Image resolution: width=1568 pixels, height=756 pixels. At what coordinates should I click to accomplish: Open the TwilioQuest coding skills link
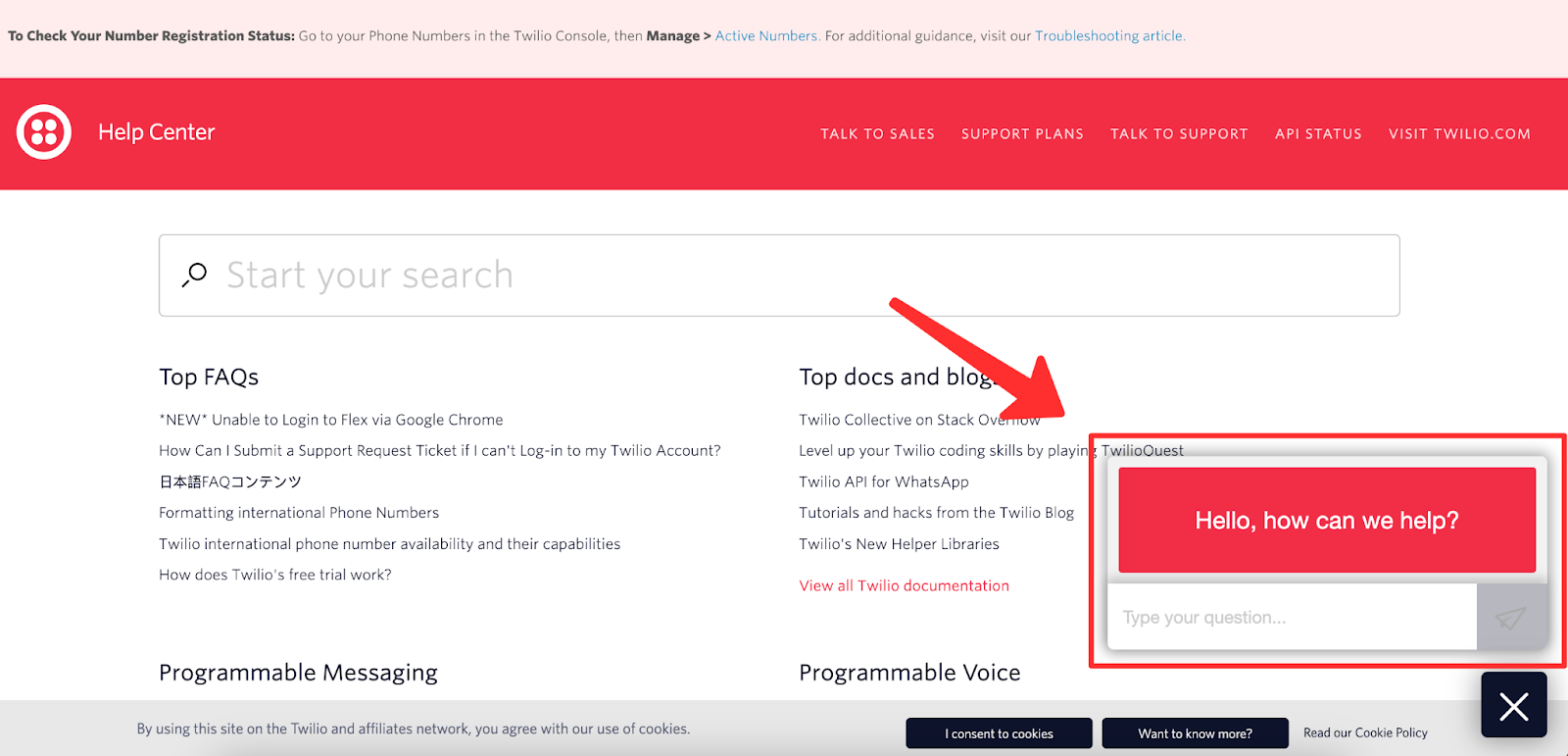click(x=991, y=451)
